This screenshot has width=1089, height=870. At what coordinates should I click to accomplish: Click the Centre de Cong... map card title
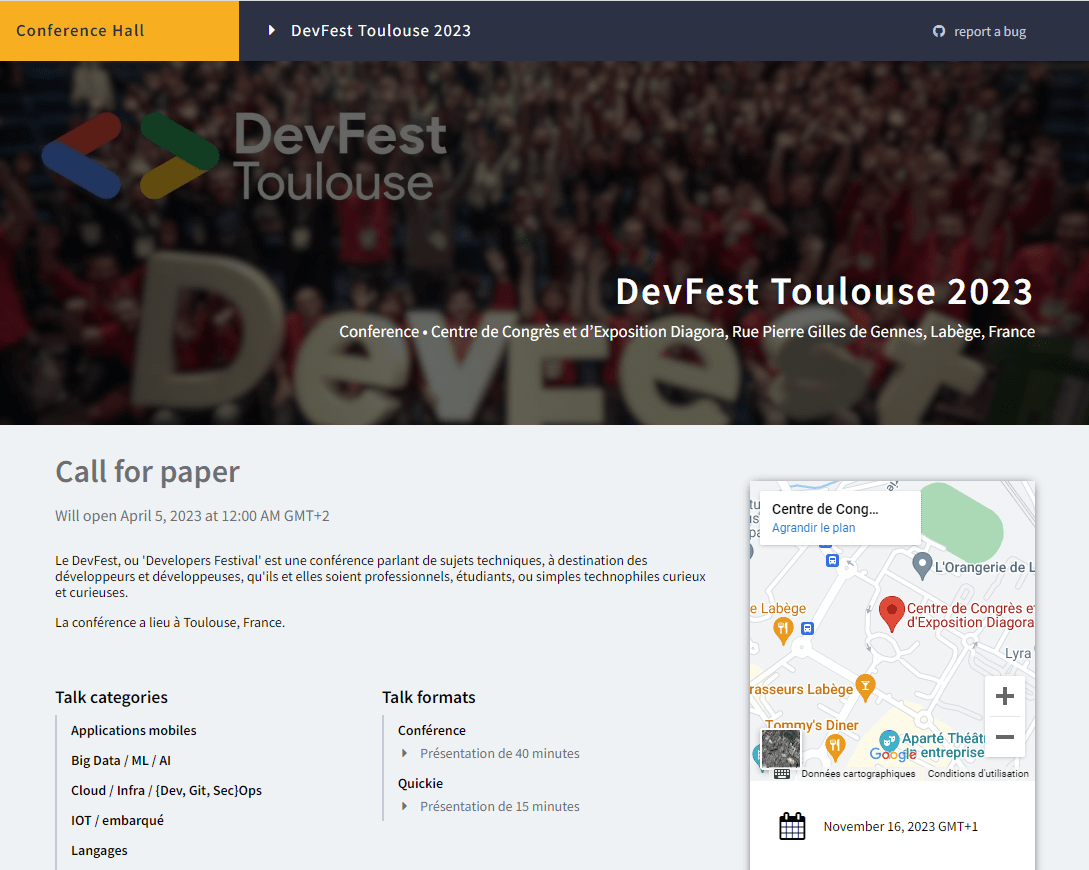825,509
